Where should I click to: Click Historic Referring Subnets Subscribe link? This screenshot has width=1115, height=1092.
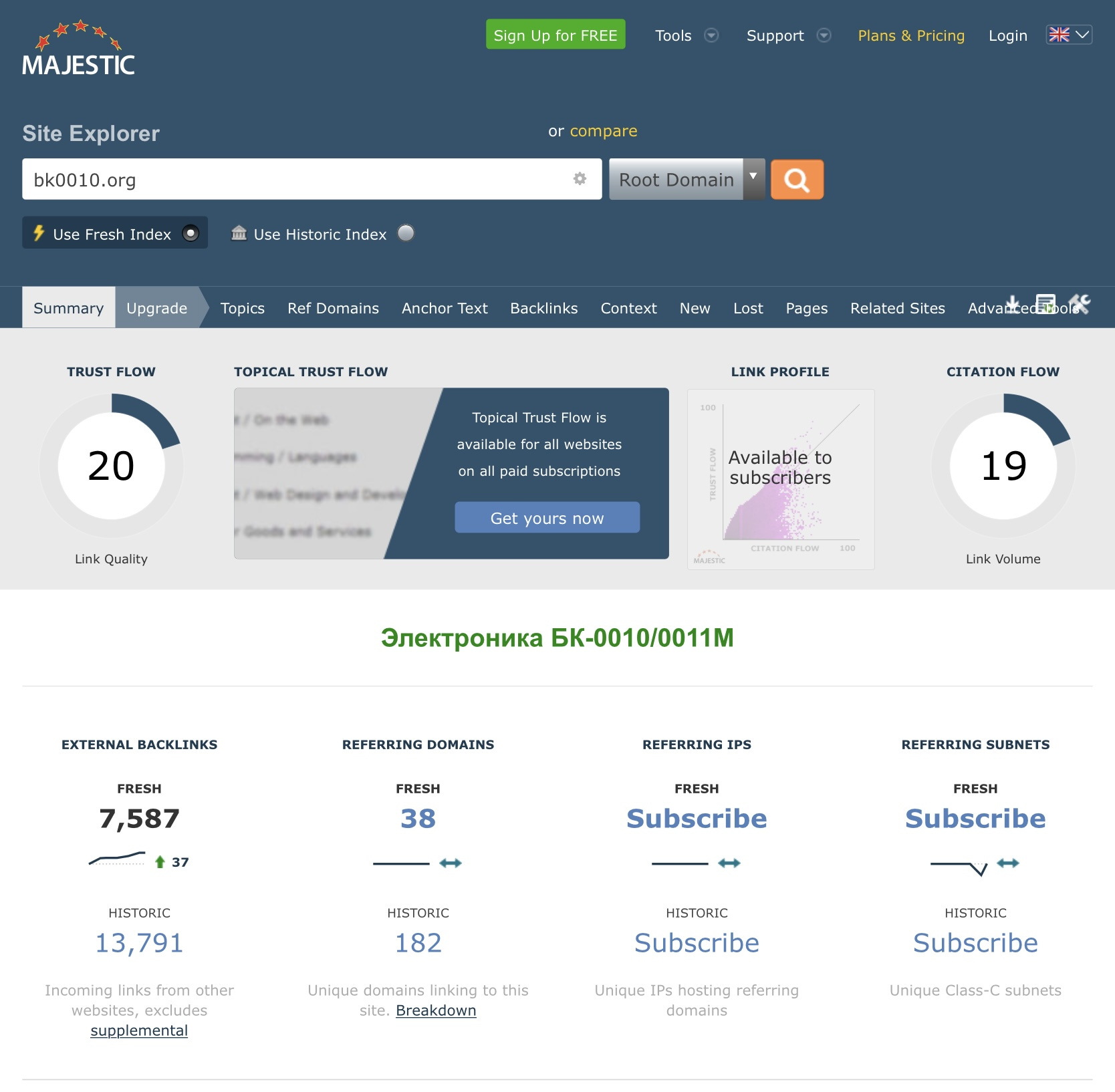pyautogui.click(x=975, y=942)
